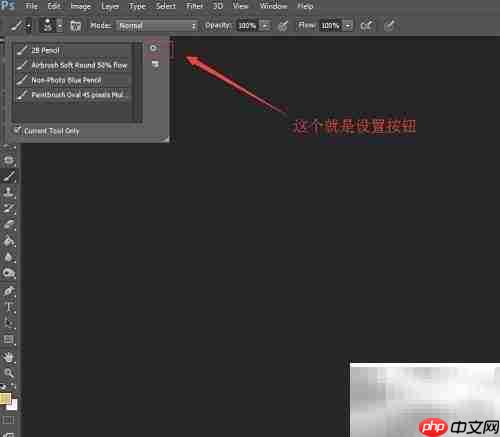500x437 pixels.
Task: Select the Clone Stamp tool
Action: click(x=9, y=192)
